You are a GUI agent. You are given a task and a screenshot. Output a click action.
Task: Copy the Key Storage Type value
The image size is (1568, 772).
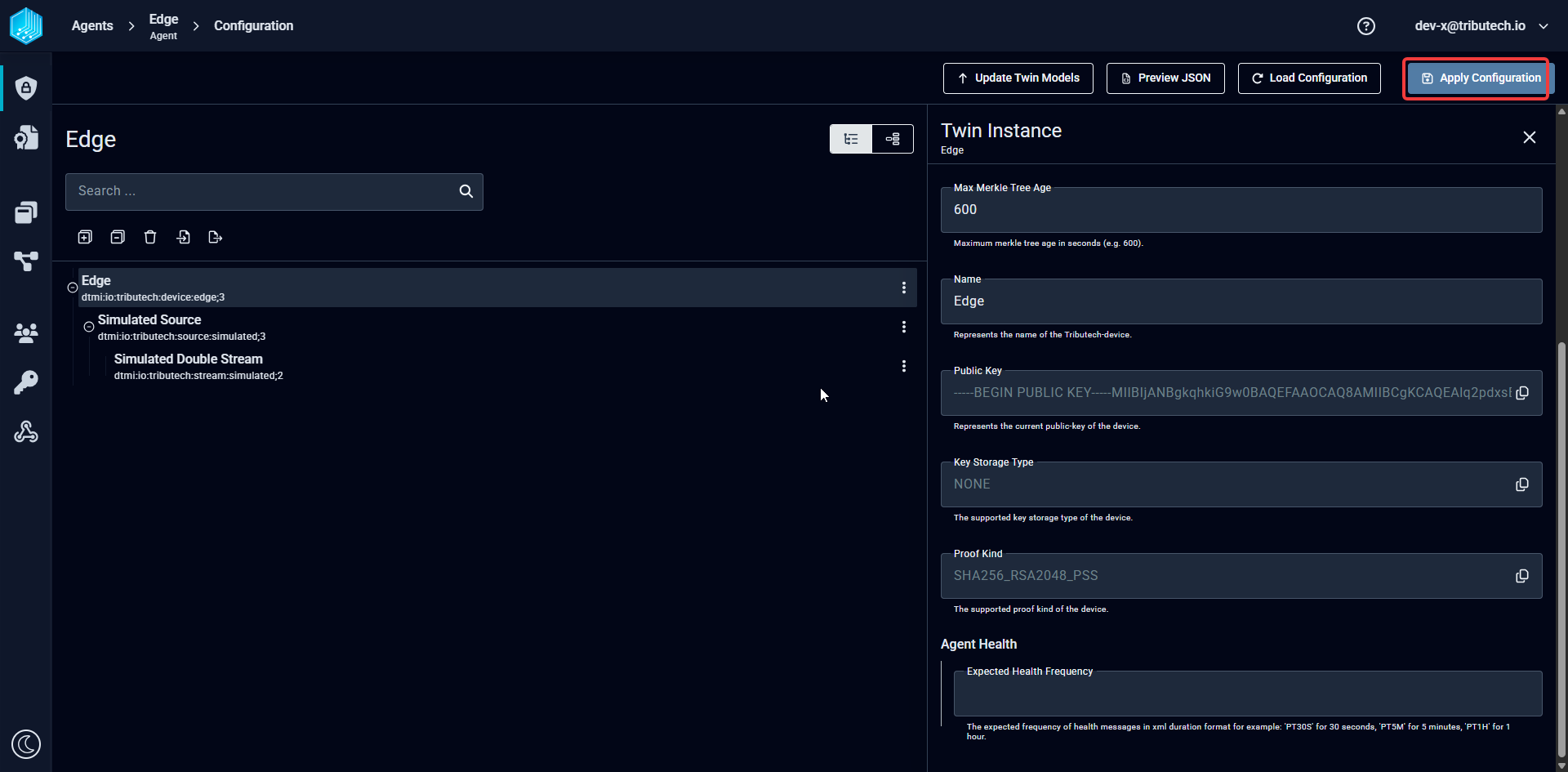[1522, 484]
